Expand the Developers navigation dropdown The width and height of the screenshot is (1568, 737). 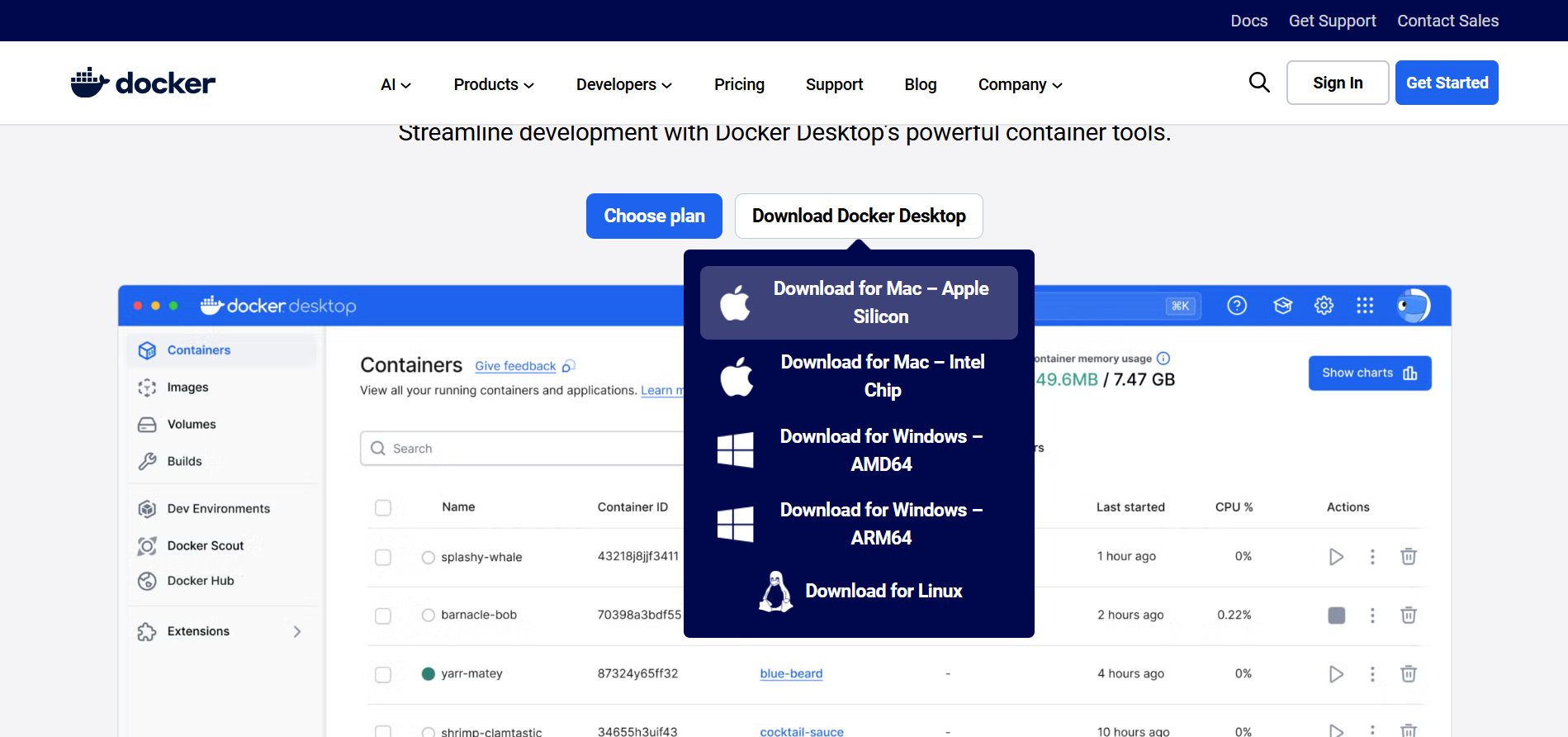[624, 84]
